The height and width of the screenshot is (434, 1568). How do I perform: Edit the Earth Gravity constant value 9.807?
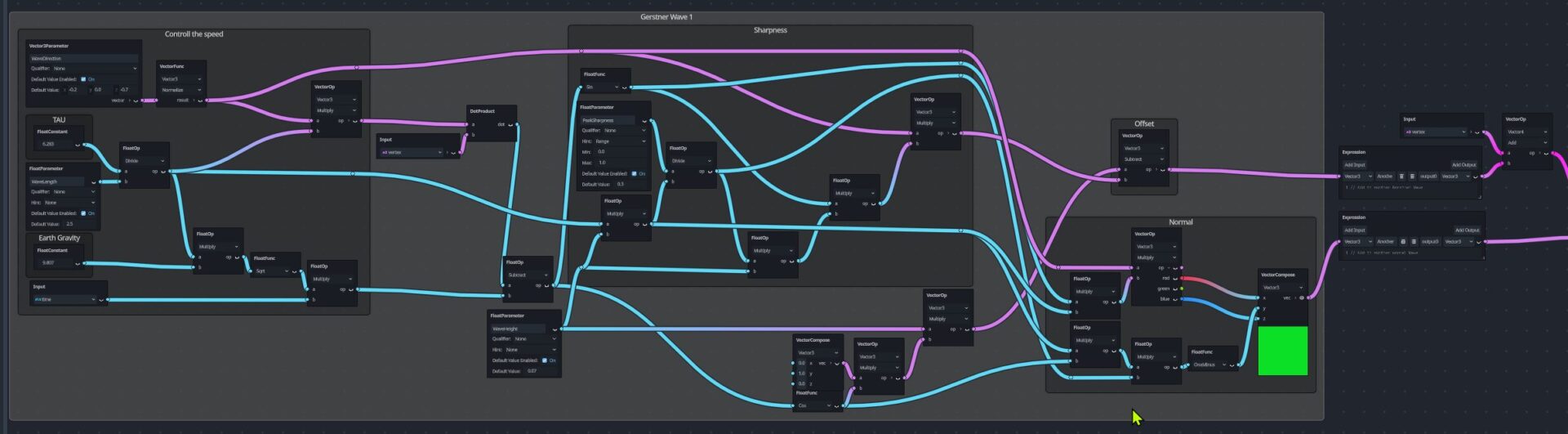56,263
